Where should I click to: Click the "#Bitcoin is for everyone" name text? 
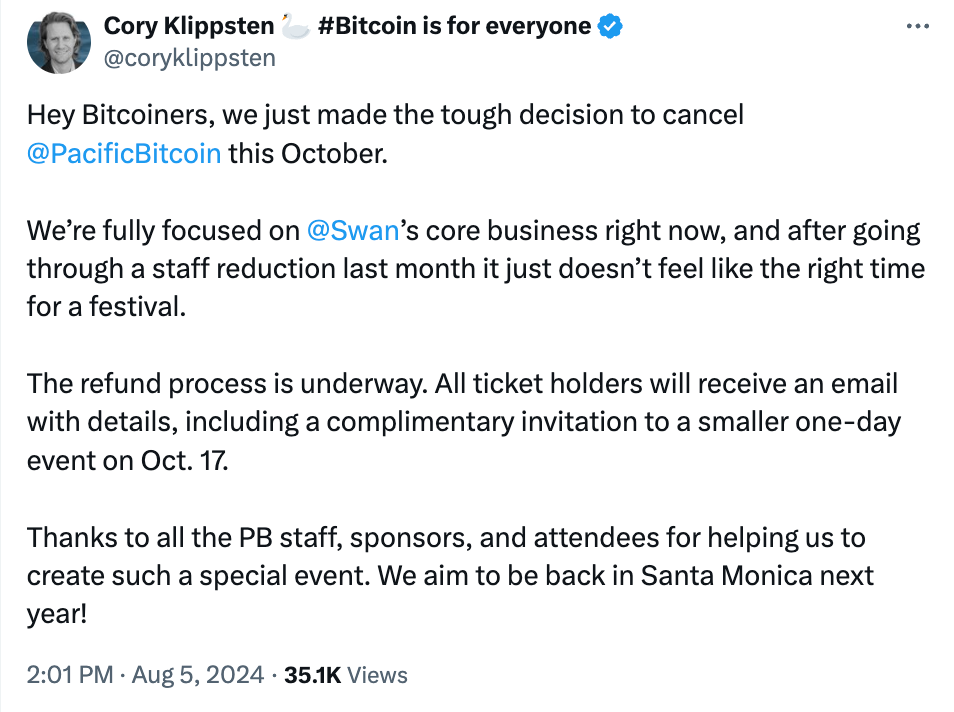tap(454, 26)
